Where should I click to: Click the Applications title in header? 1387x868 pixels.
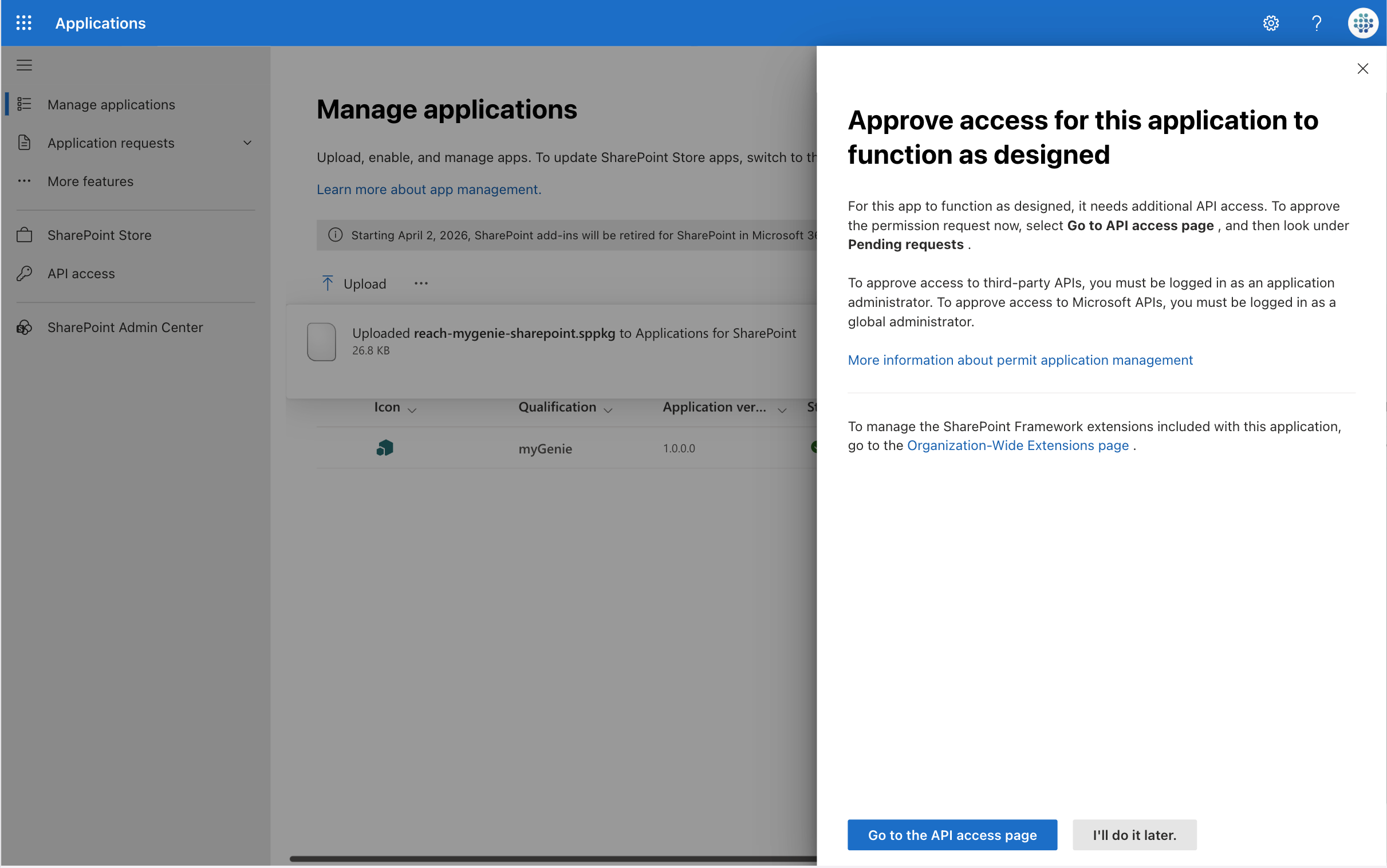tap(100, 23)
